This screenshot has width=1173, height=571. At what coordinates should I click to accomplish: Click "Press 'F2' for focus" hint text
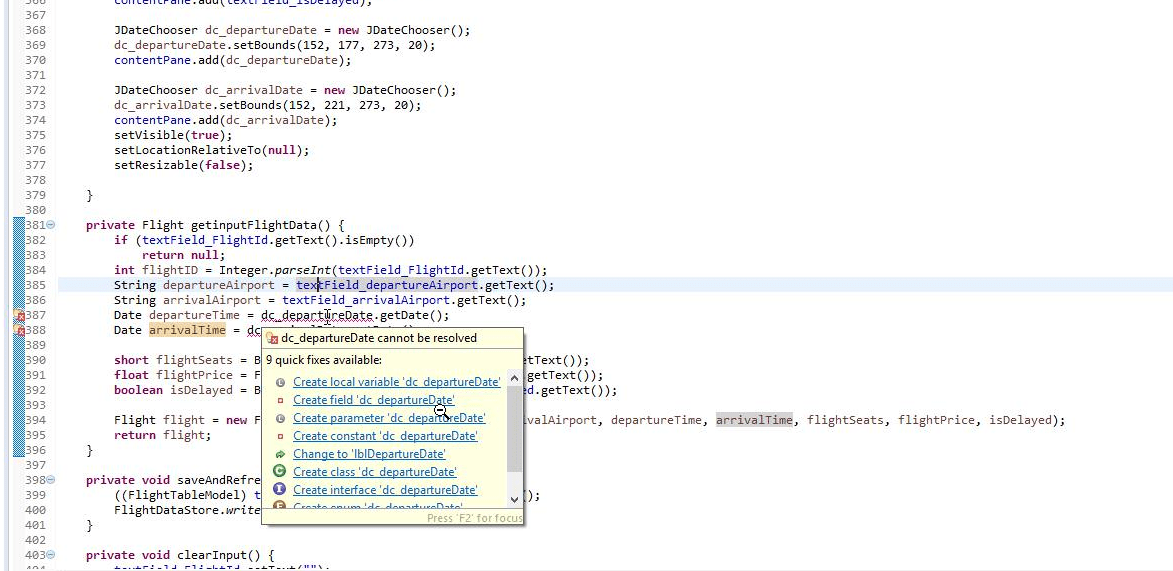[x=474, y=518]
